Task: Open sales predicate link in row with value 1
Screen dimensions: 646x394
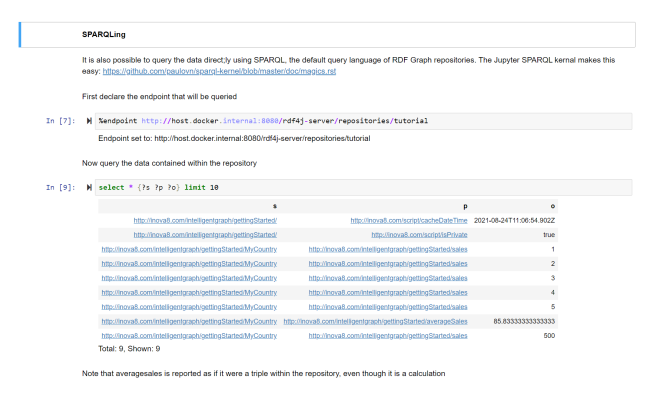Action: point(388,249)
